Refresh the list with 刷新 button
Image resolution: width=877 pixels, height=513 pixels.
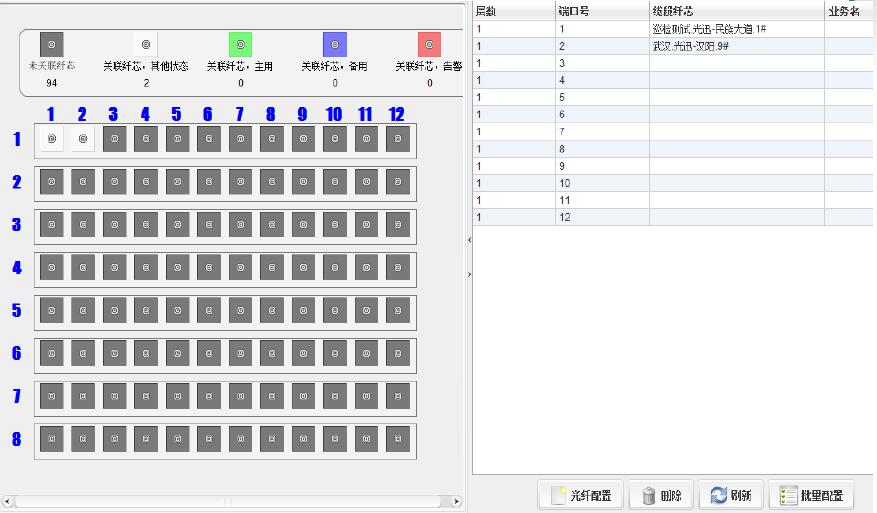tap(731, 495)
